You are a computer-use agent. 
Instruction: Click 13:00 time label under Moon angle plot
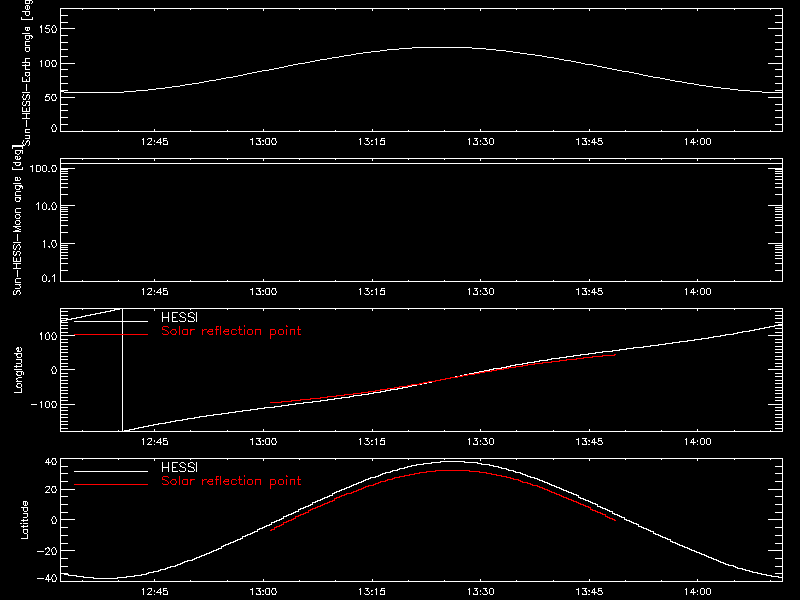coord(263,291)
